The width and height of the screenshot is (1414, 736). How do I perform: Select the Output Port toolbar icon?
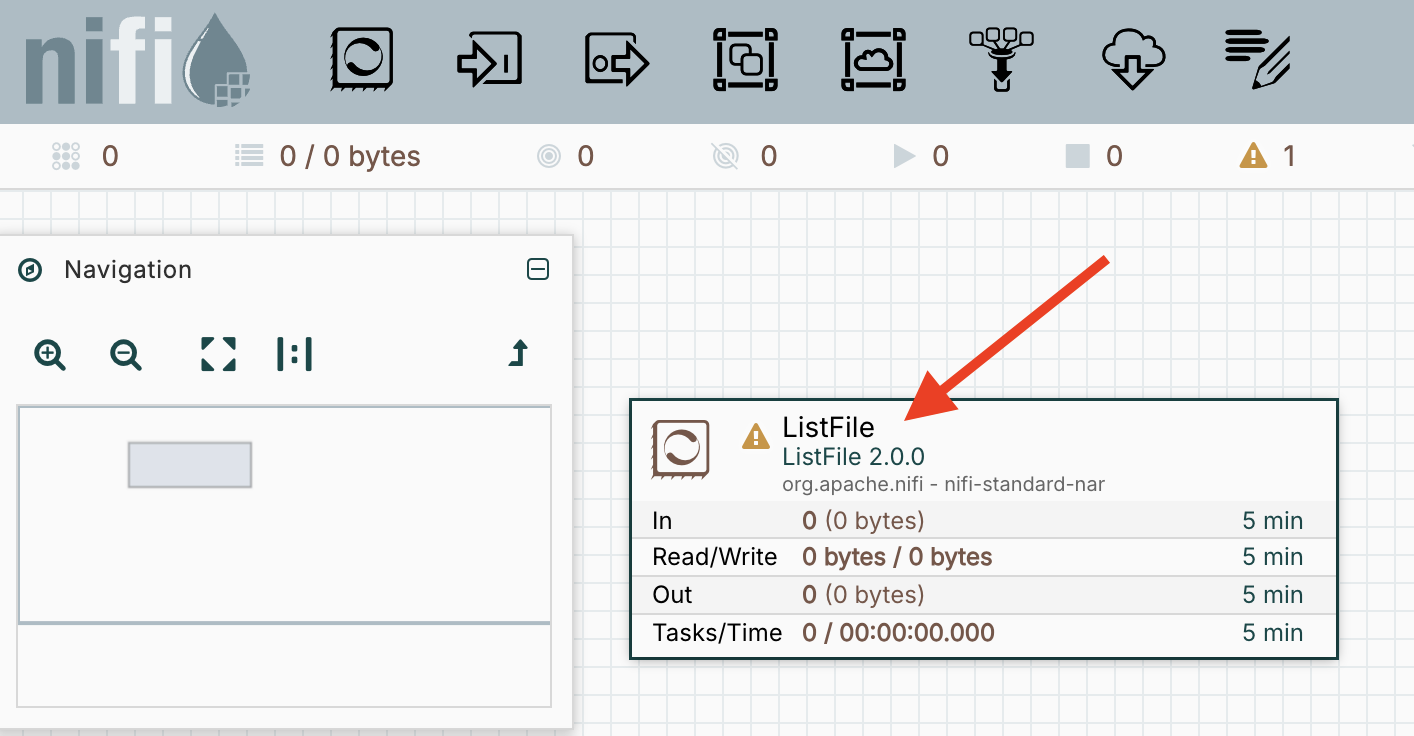pos(617,62)
